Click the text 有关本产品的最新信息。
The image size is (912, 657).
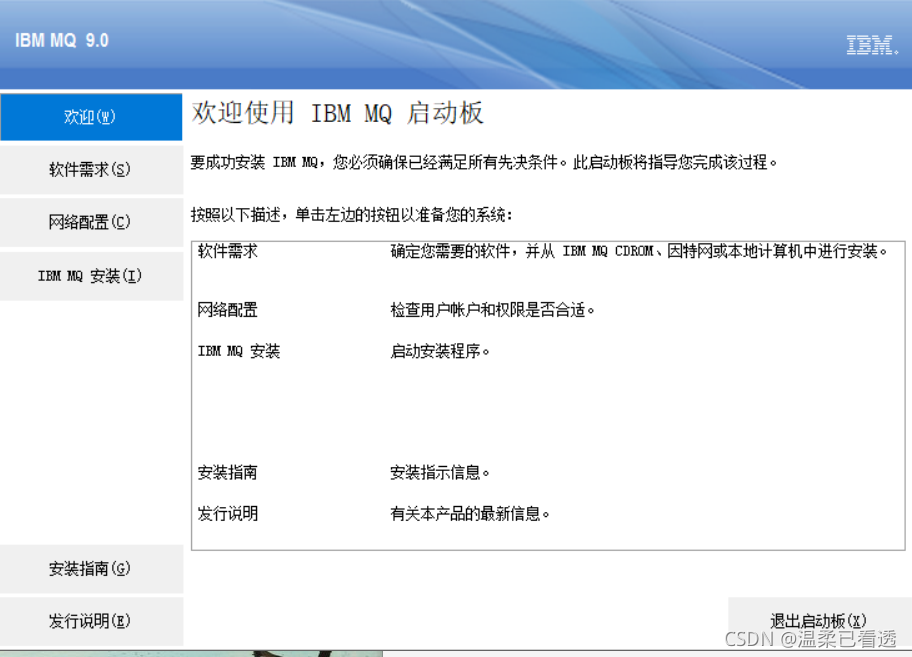coord(470,513)
